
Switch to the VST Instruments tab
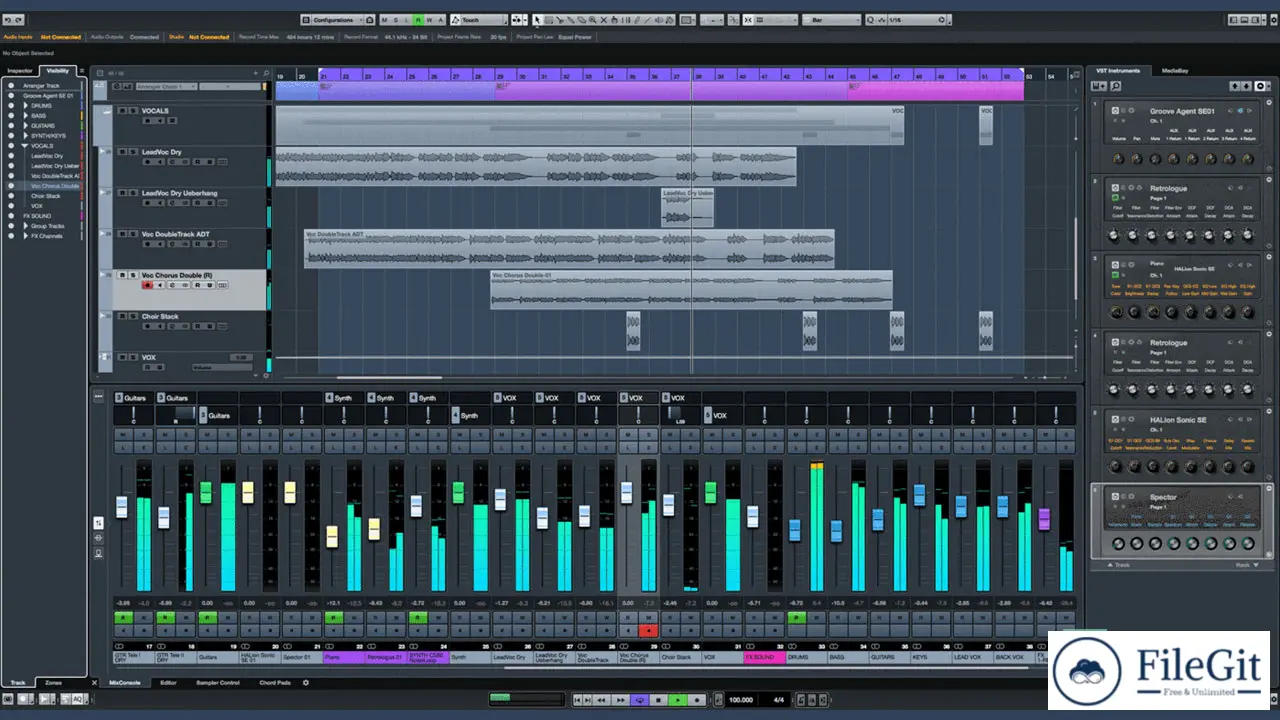[1117, 71]
